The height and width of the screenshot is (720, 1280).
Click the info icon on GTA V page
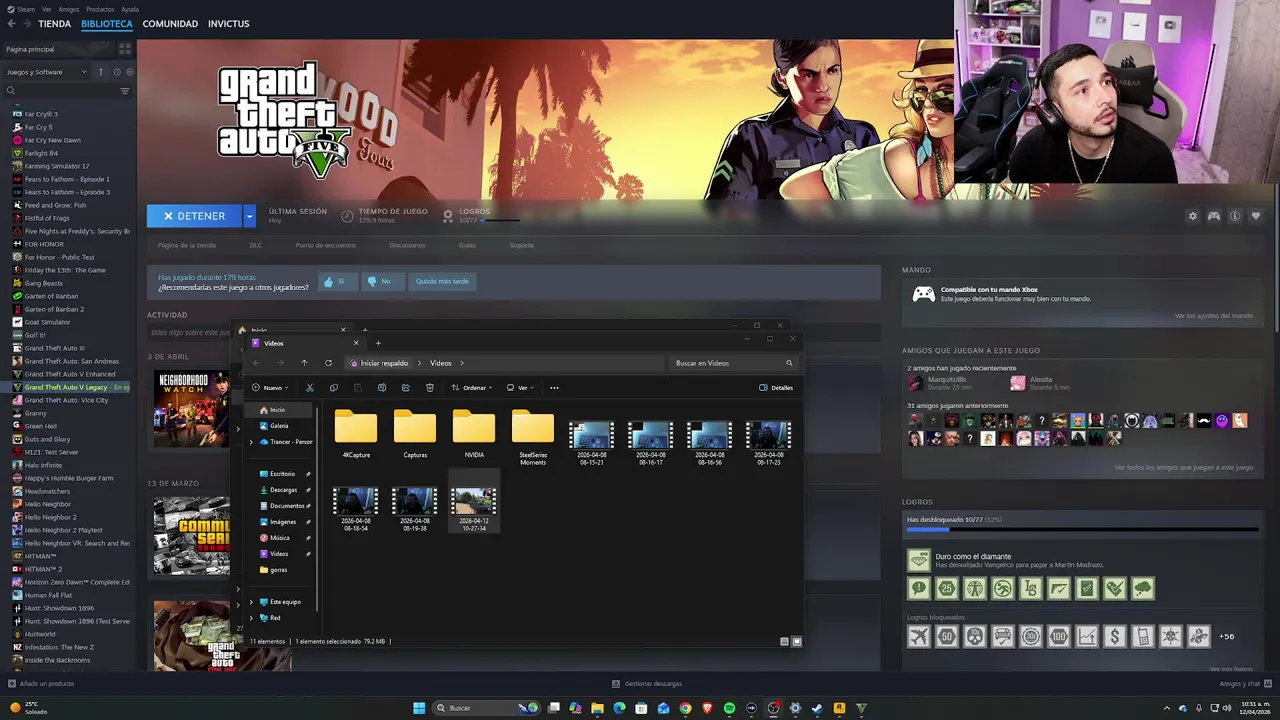point(1235,216)
